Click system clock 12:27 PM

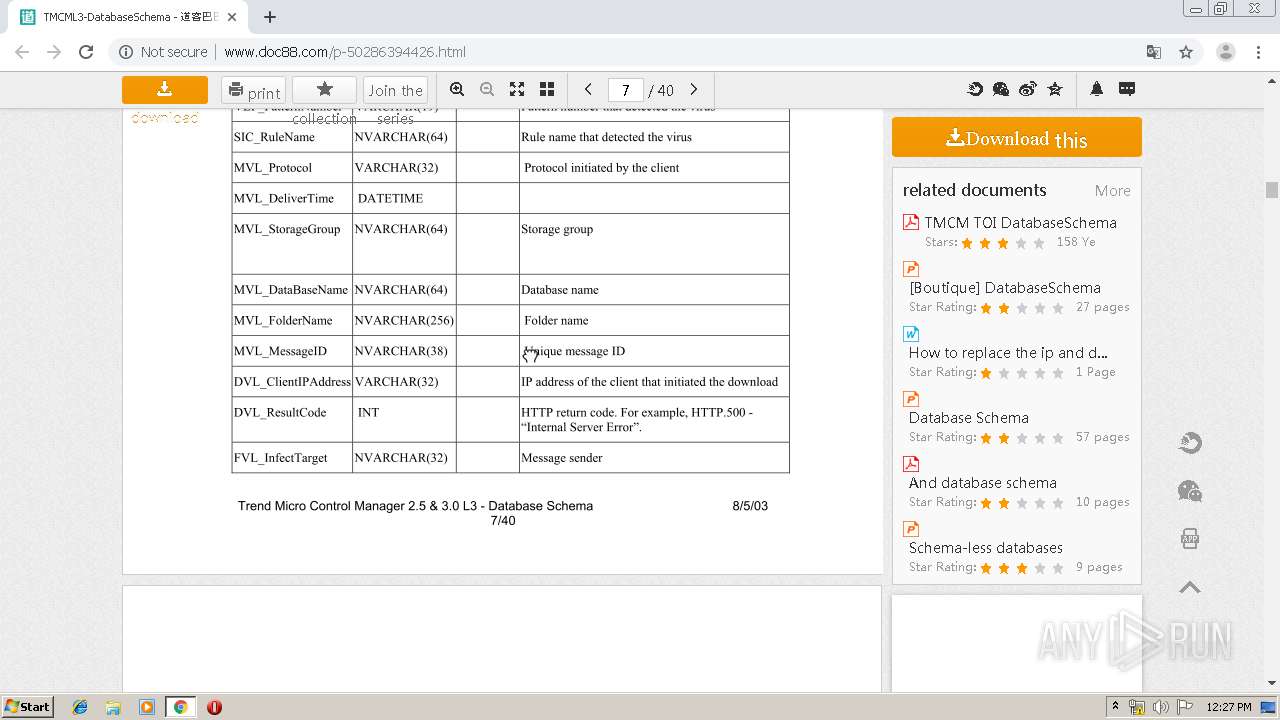click(1229, 707)
